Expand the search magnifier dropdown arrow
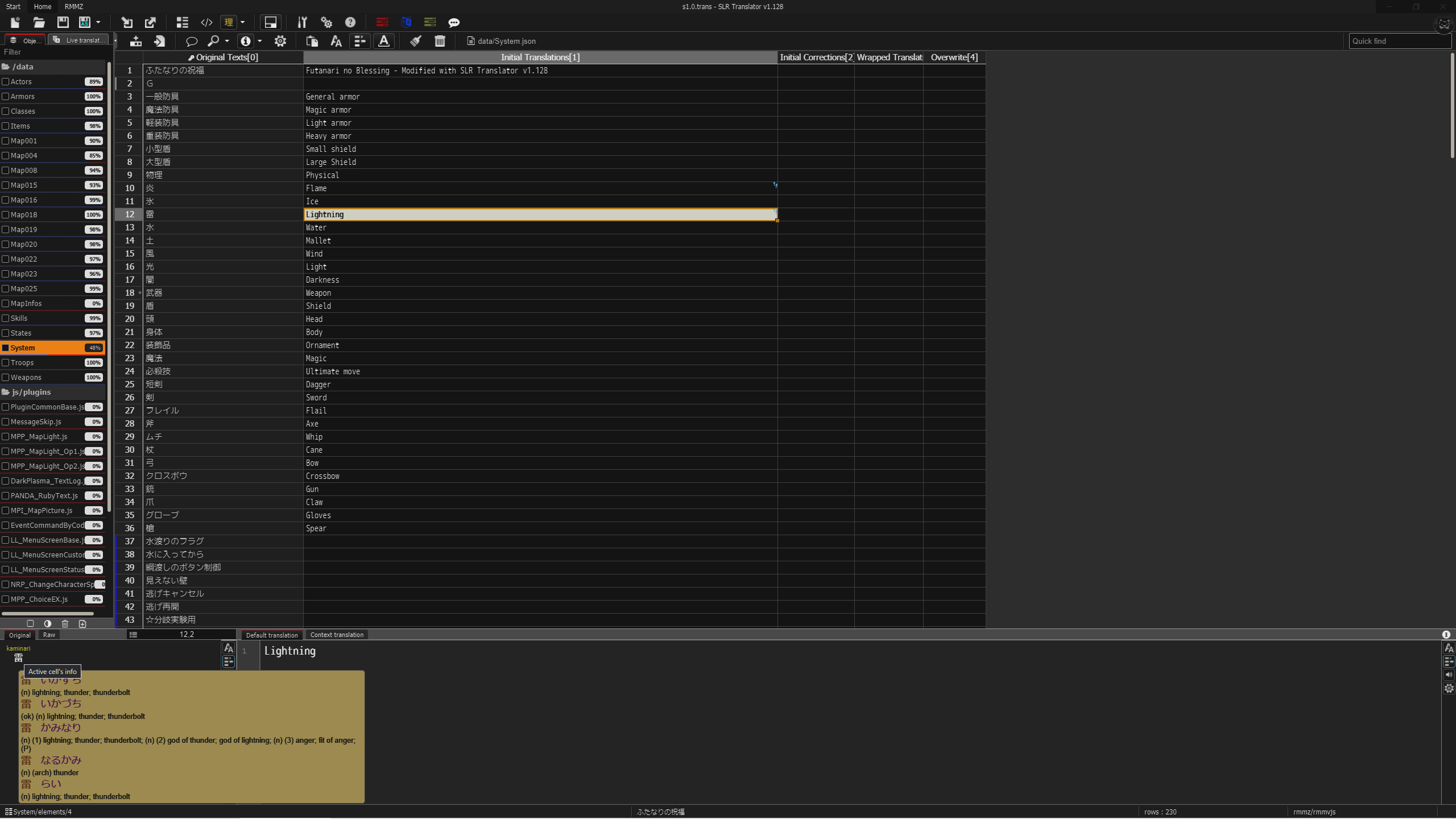 coord(227,41)
